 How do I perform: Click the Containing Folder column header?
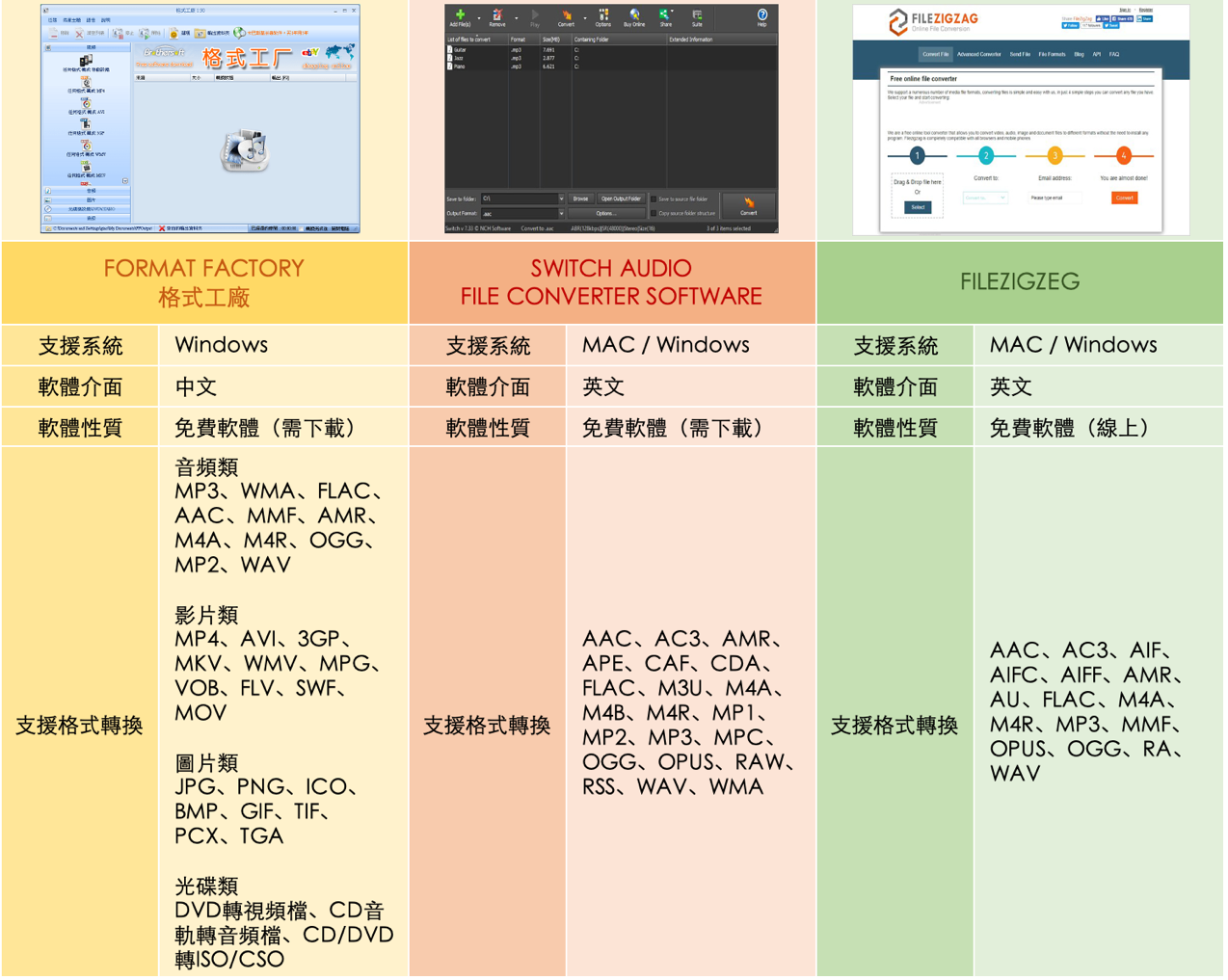pos(619,40)
